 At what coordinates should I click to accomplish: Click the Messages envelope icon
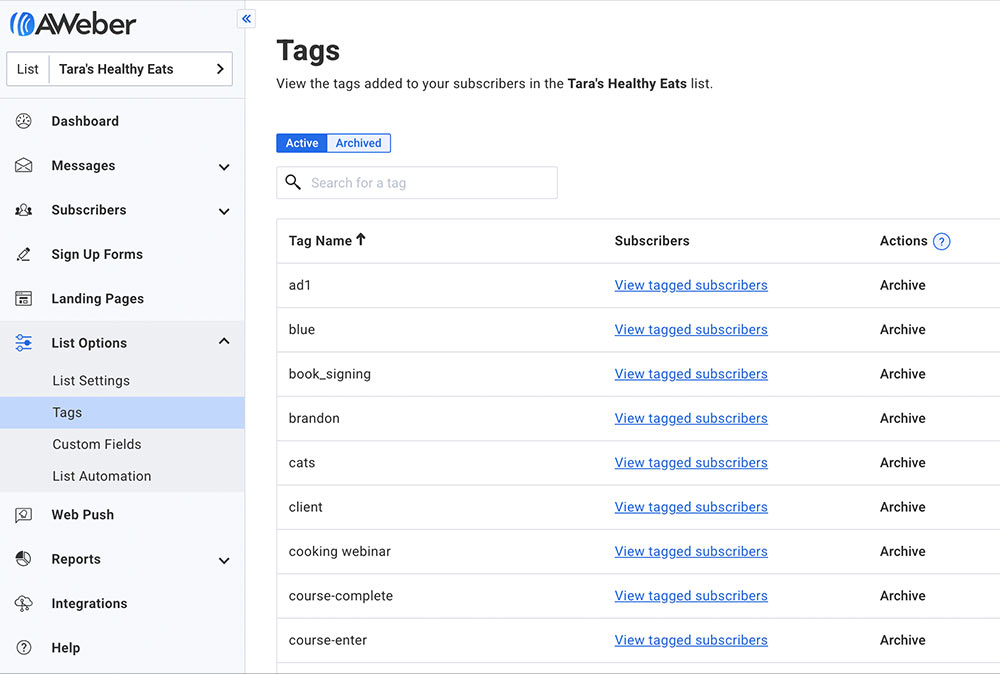pyautogui.click(x=24, y=166)
